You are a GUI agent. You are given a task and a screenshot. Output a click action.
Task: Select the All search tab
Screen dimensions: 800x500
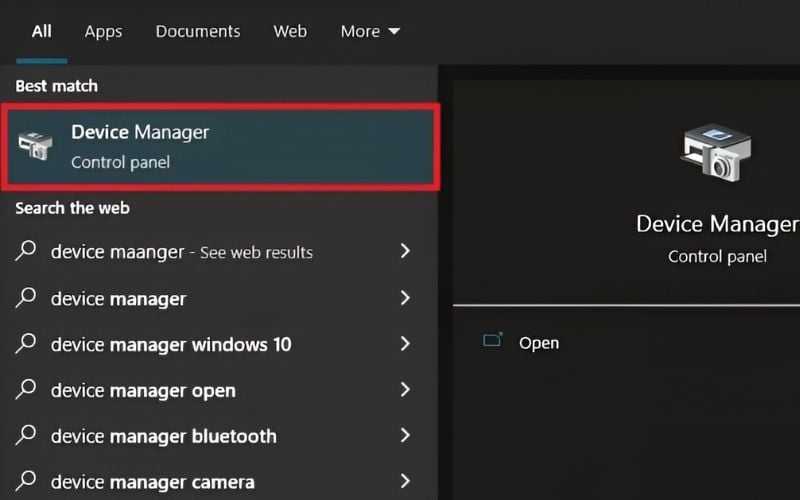coord(41,32)
